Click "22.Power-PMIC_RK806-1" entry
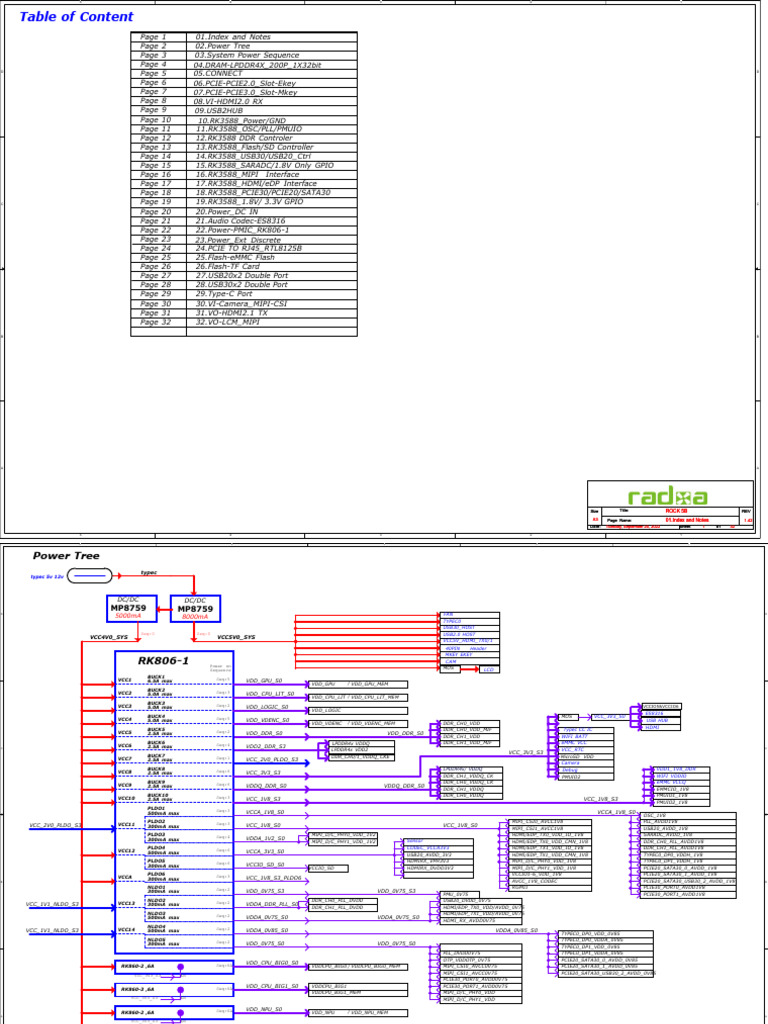This screenshot has height=1024, width=768. (244, 231)
